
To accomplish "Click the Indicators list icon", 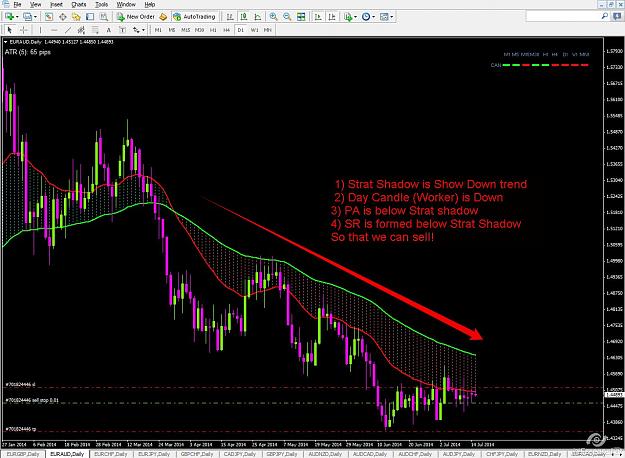I will tap(348, 17).
